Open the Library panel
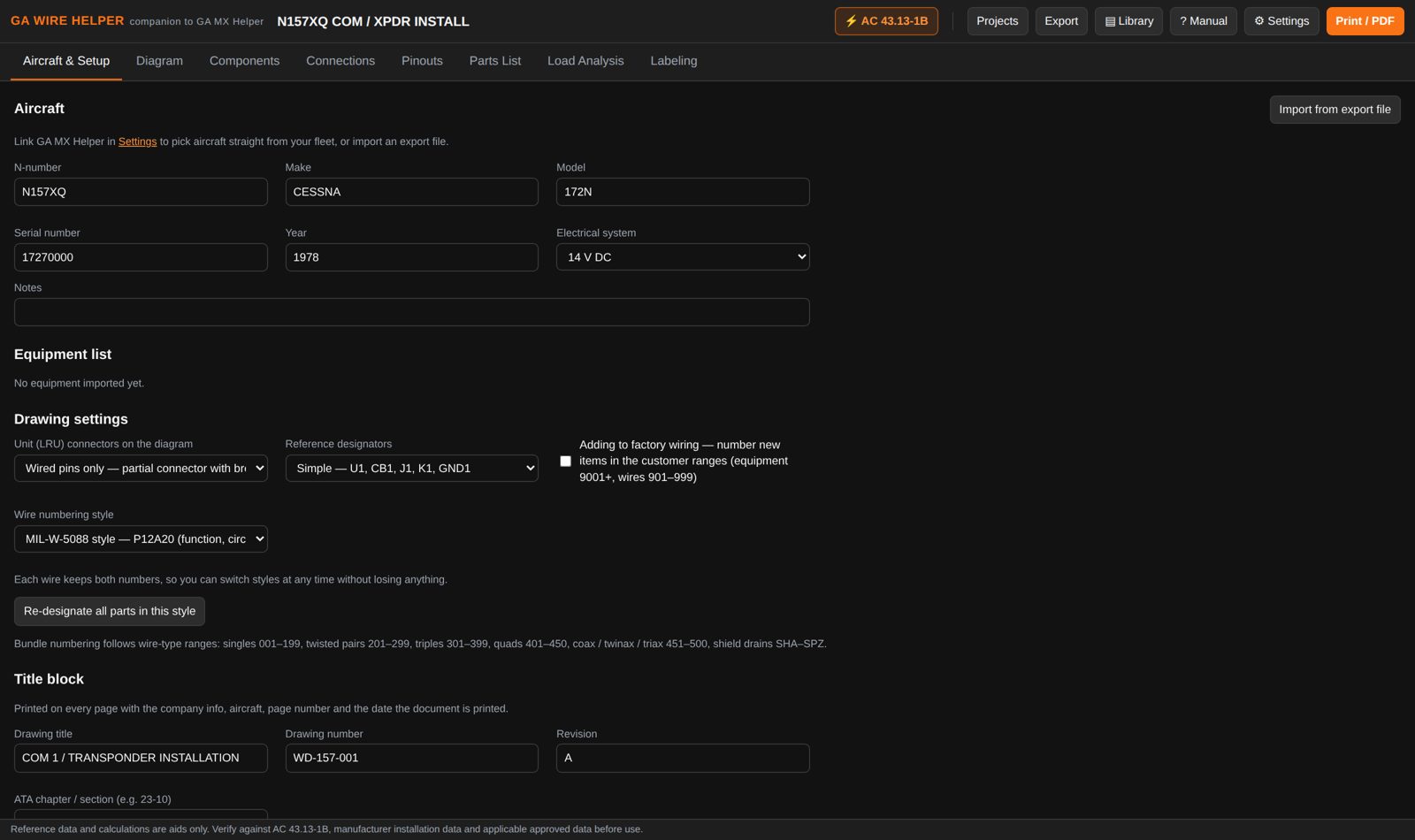The image size is (1415, 840). [1129, 21]
